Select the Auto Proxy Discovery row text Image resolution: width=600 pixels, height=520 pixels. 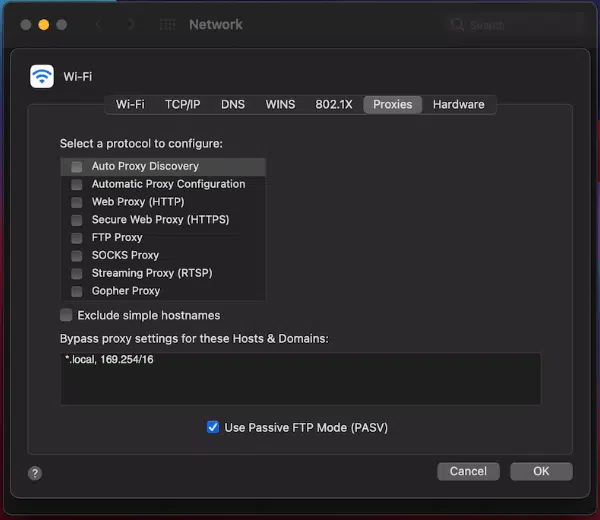point(145,166)
